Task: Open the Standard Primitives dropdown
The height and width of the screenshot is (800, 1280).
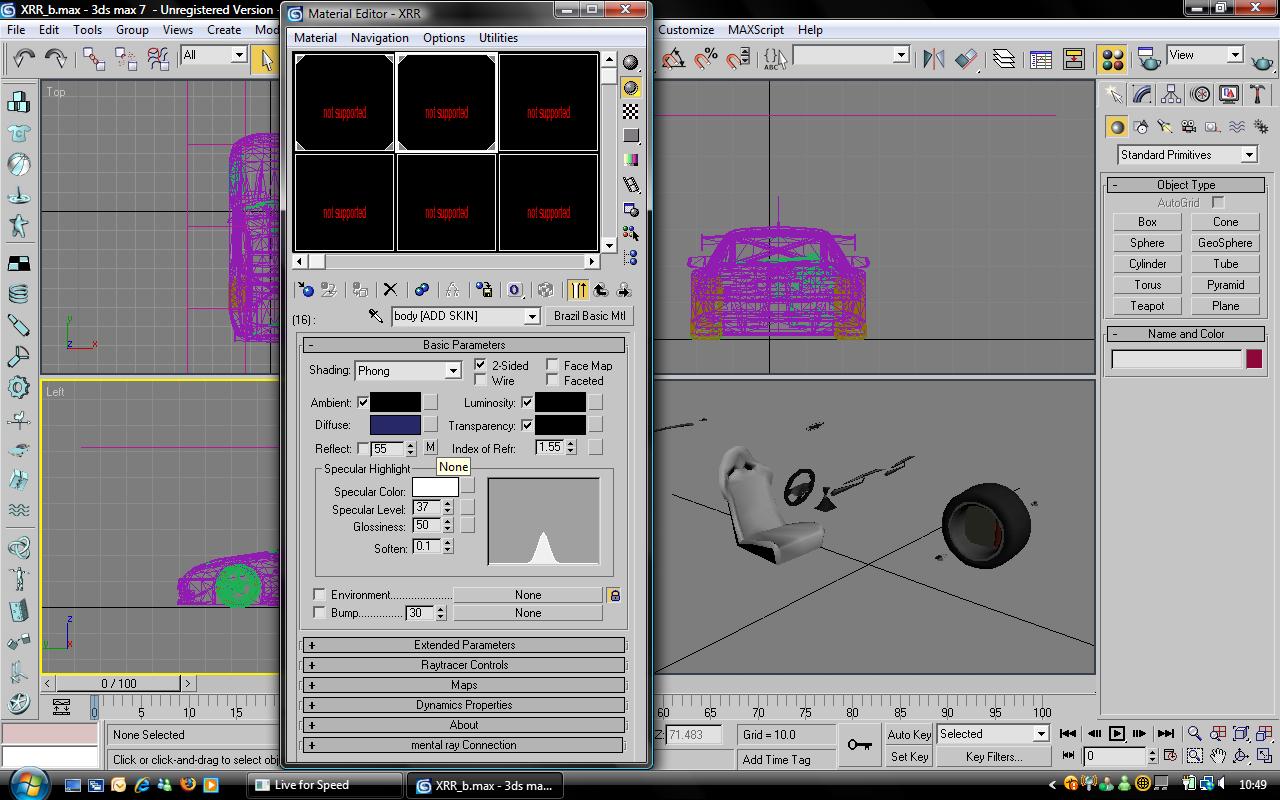Action: coord(1248,155)
